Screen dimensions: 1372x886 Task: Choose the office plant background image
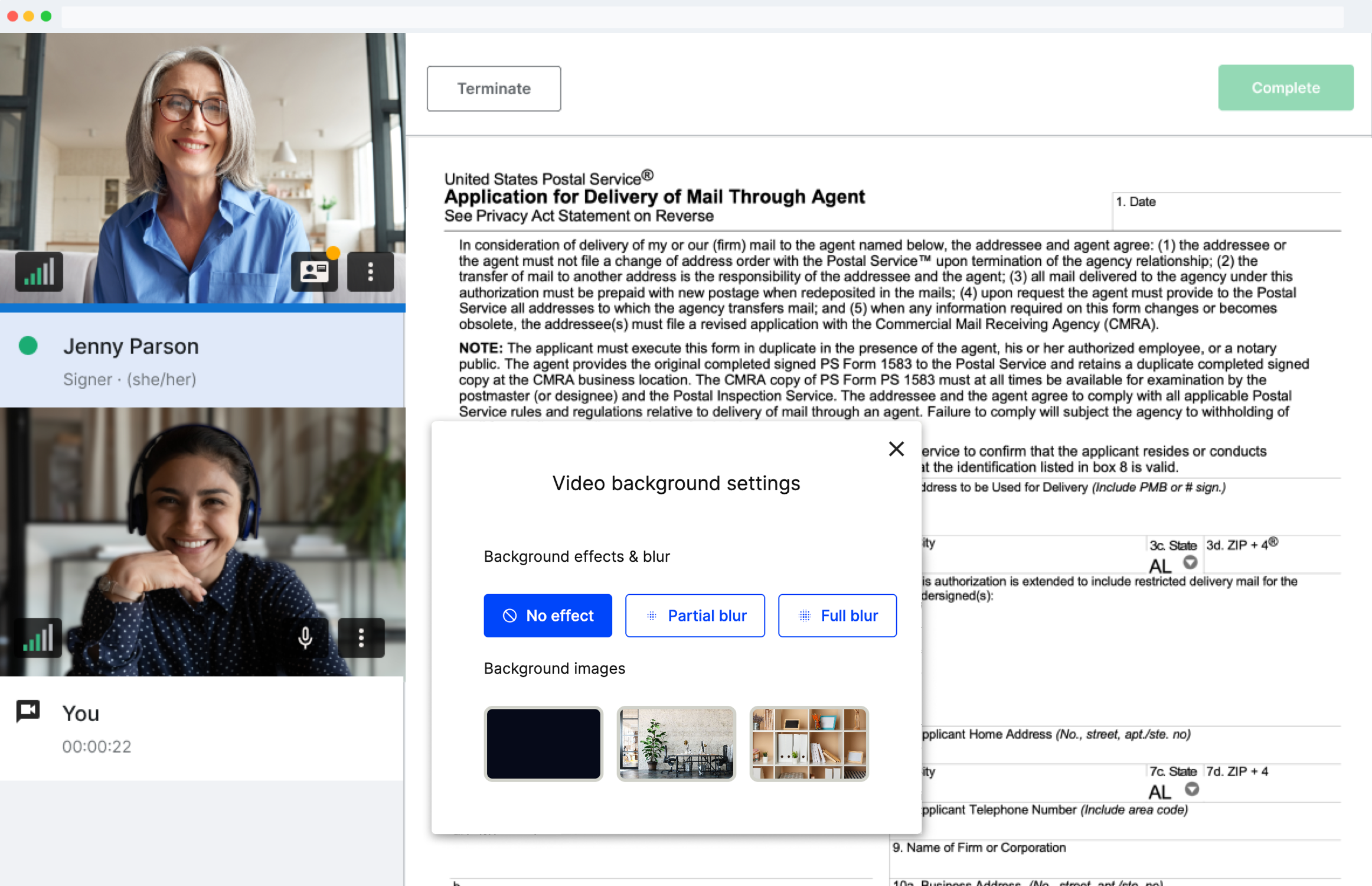[676, 744]
